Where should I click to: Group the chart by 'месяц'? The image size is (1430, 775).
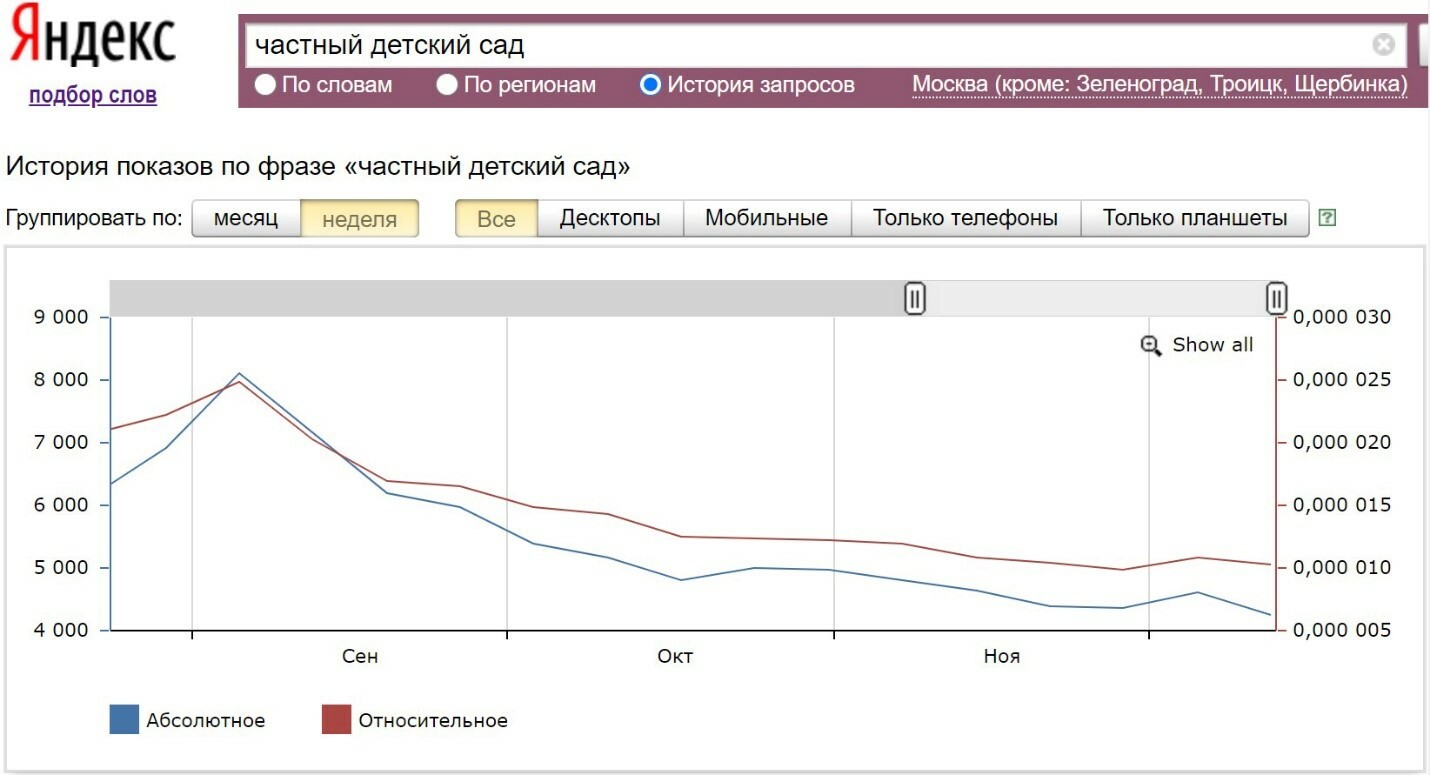pyautogui.click(x=246, y=218)
